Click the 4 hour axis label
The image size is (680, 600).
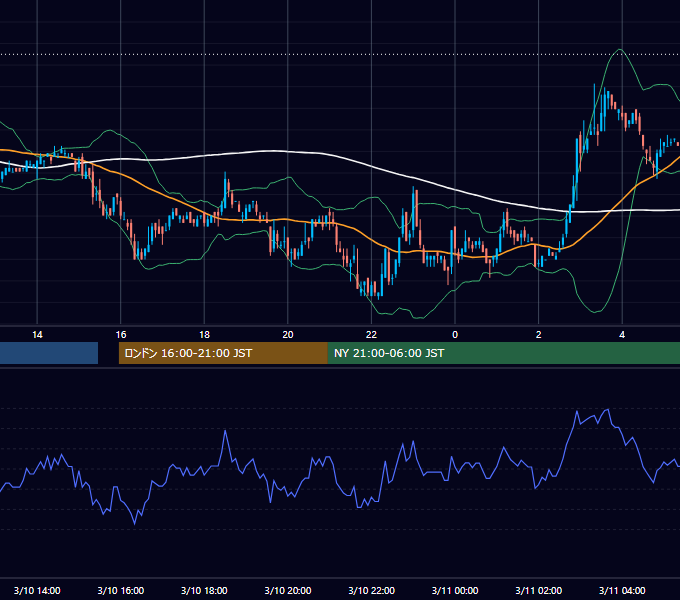[622, 335]
